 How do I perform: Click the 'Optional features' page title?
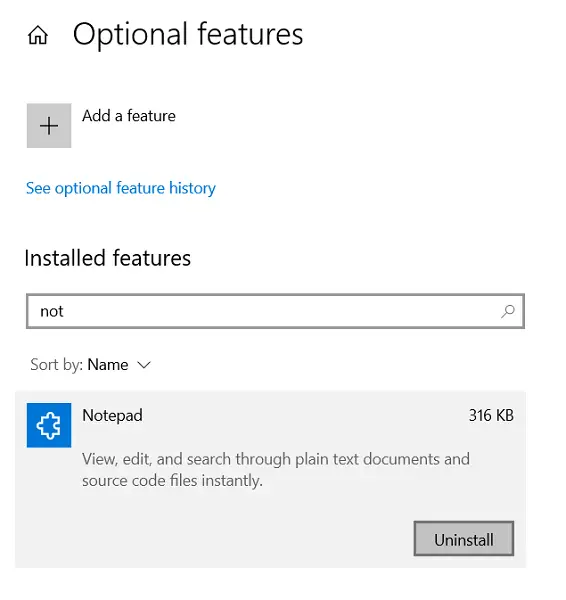(x=188, y=34)
